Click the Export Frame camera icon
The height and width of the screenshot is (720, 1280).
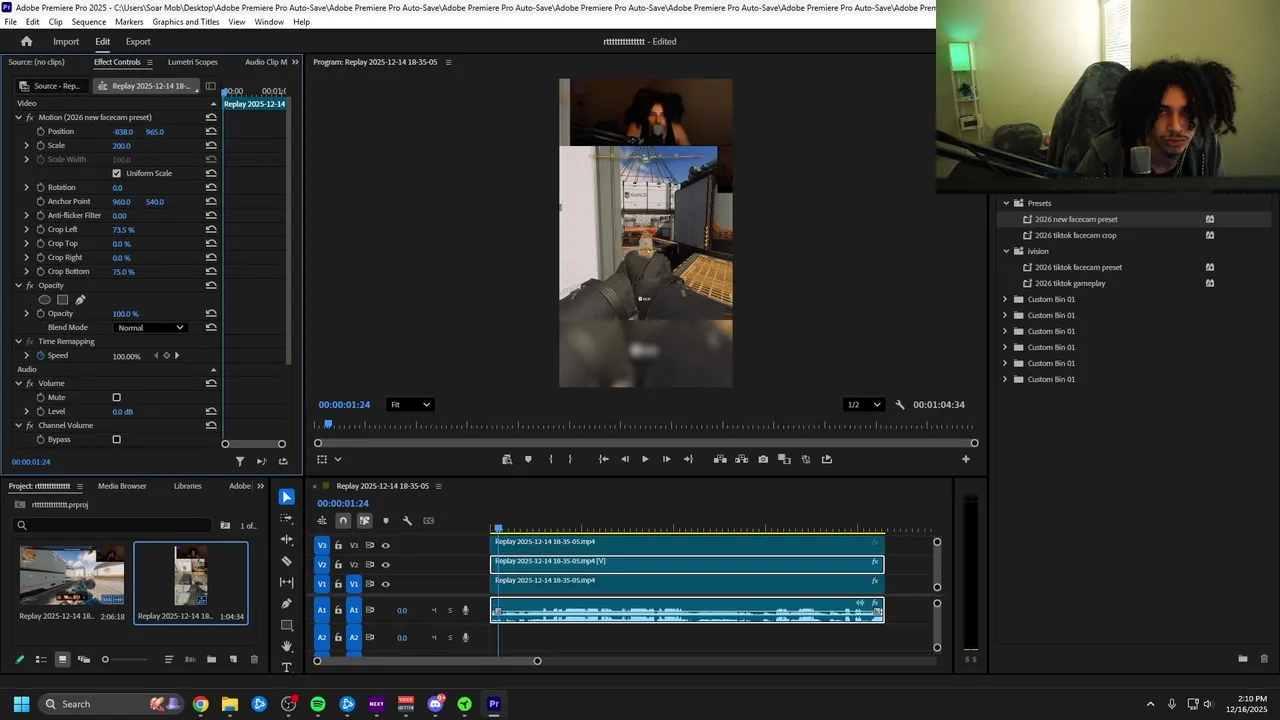tap(763, 459)
